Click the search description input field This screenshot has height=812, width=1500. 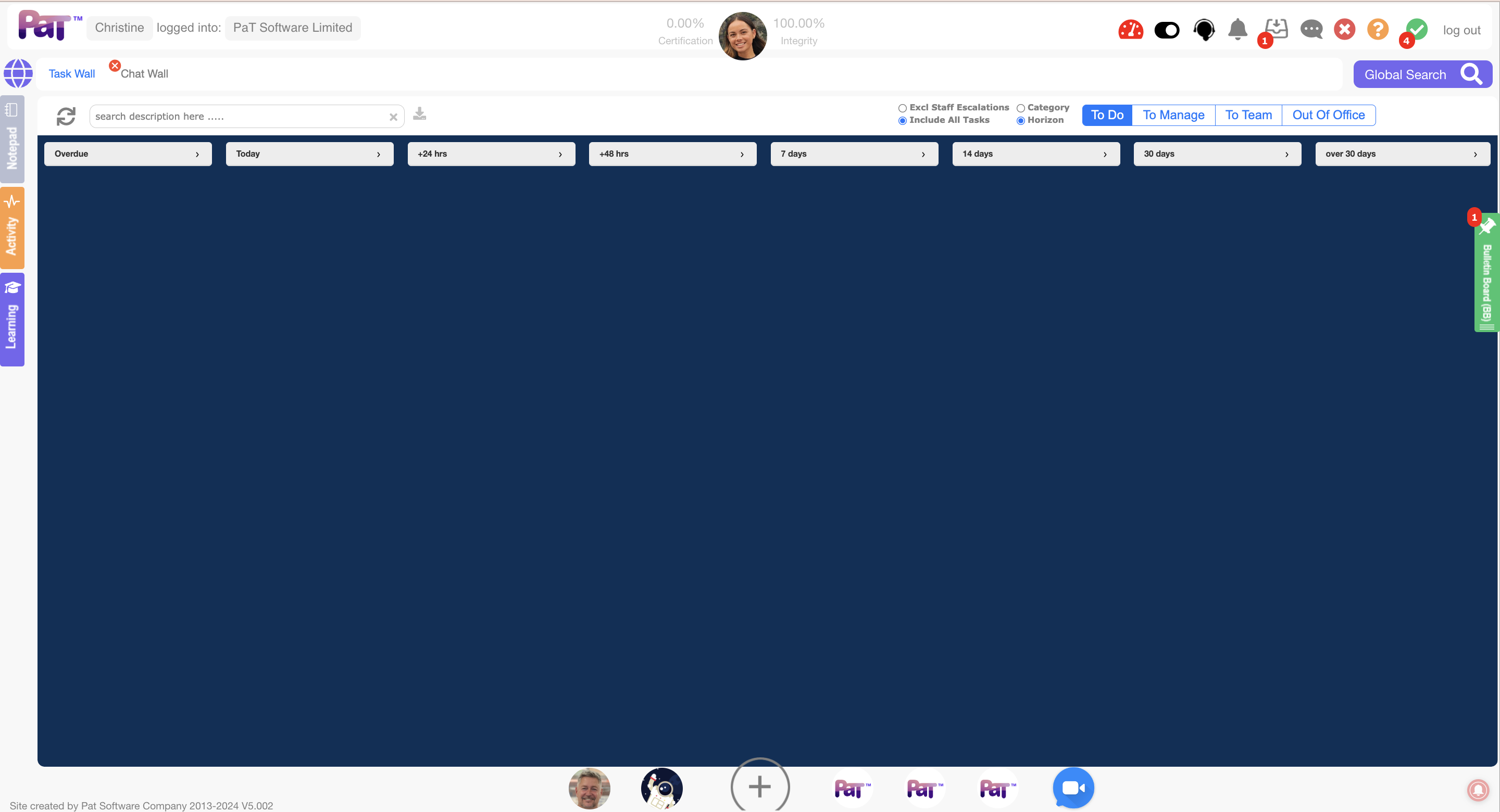[239, 117]
